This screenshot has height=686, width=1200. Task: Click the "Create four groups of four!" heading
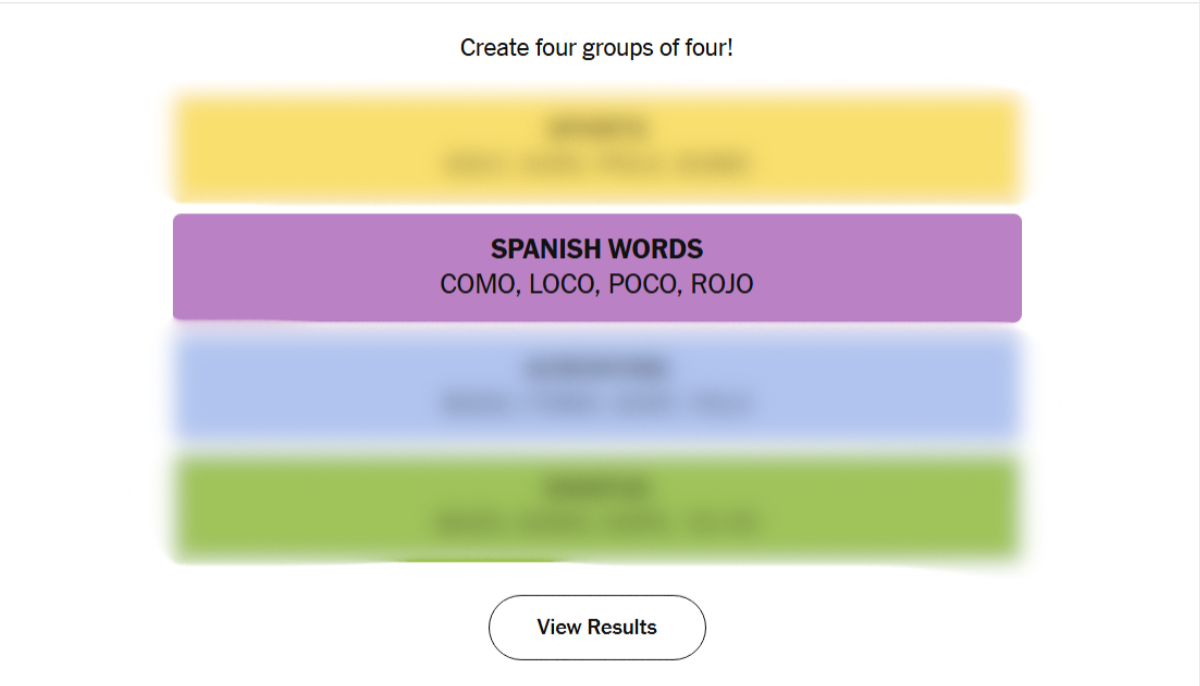coord(597,47)
